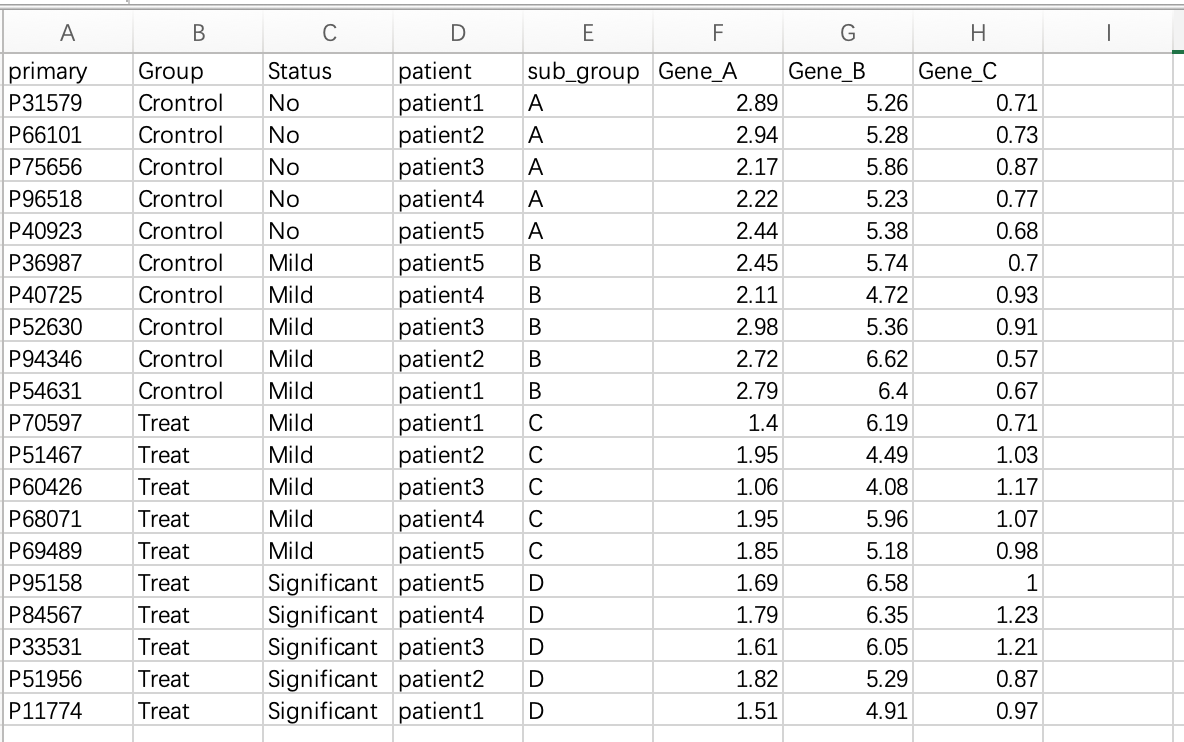1184x742 pixels.
Task: Select the "Gene_C" header cell
Action: click(957, 71)
